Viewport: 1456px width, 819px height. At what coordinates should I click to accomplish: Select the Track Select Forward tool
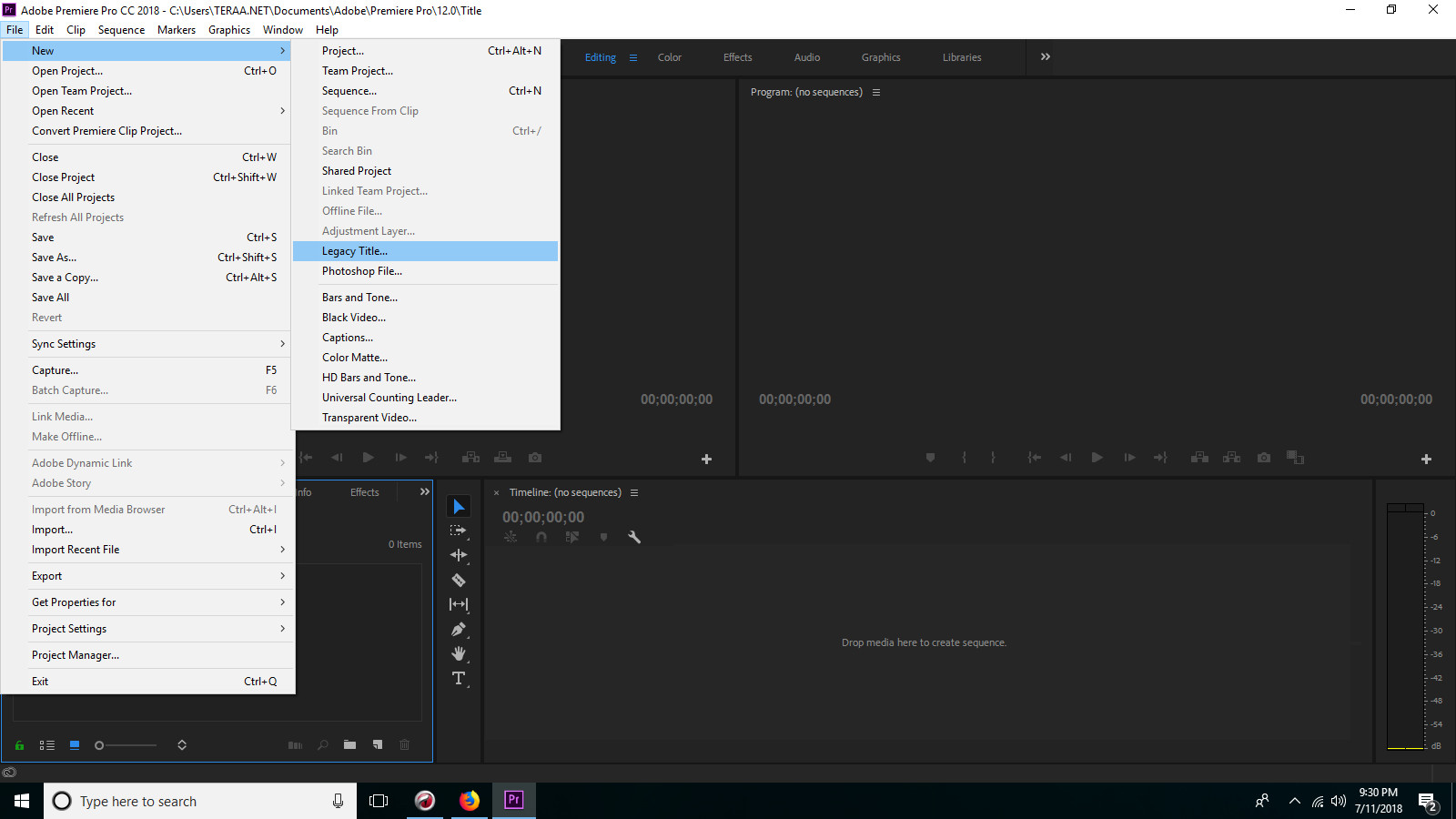tap(459, 531)
